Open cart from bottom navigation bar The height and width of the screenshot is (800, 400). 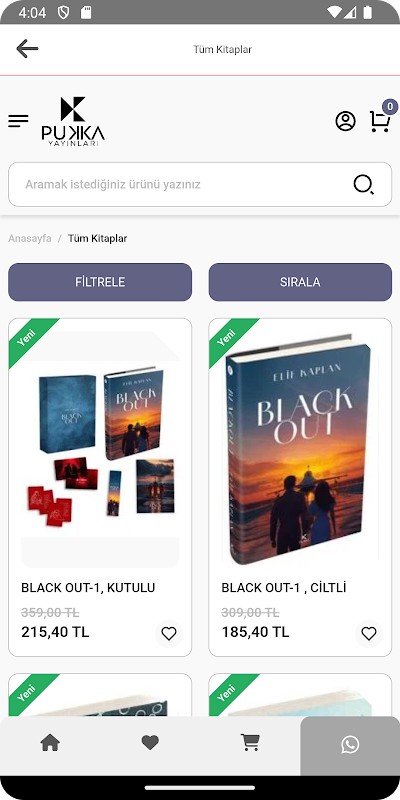(250, 743)
